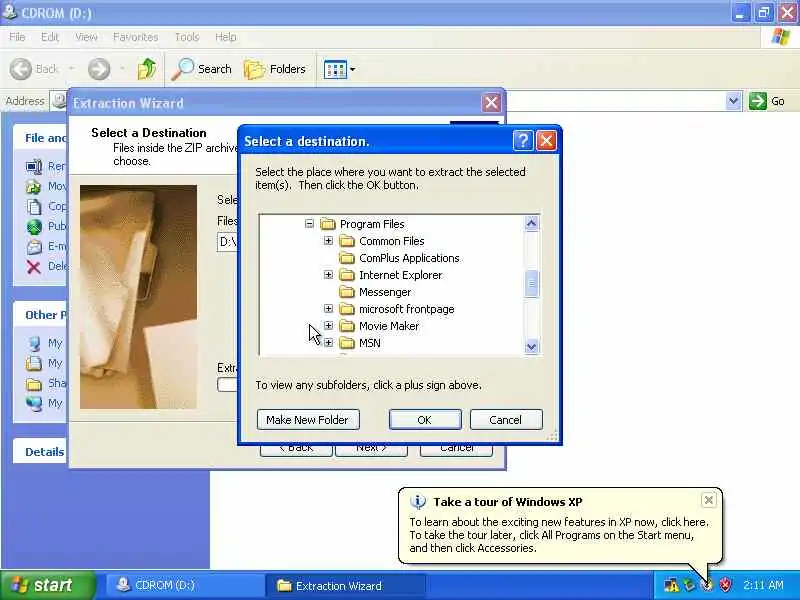Switch to CDROM (D:) taskbar button
The height and width of the screenshot is (600, 800).
pos(184,585)
